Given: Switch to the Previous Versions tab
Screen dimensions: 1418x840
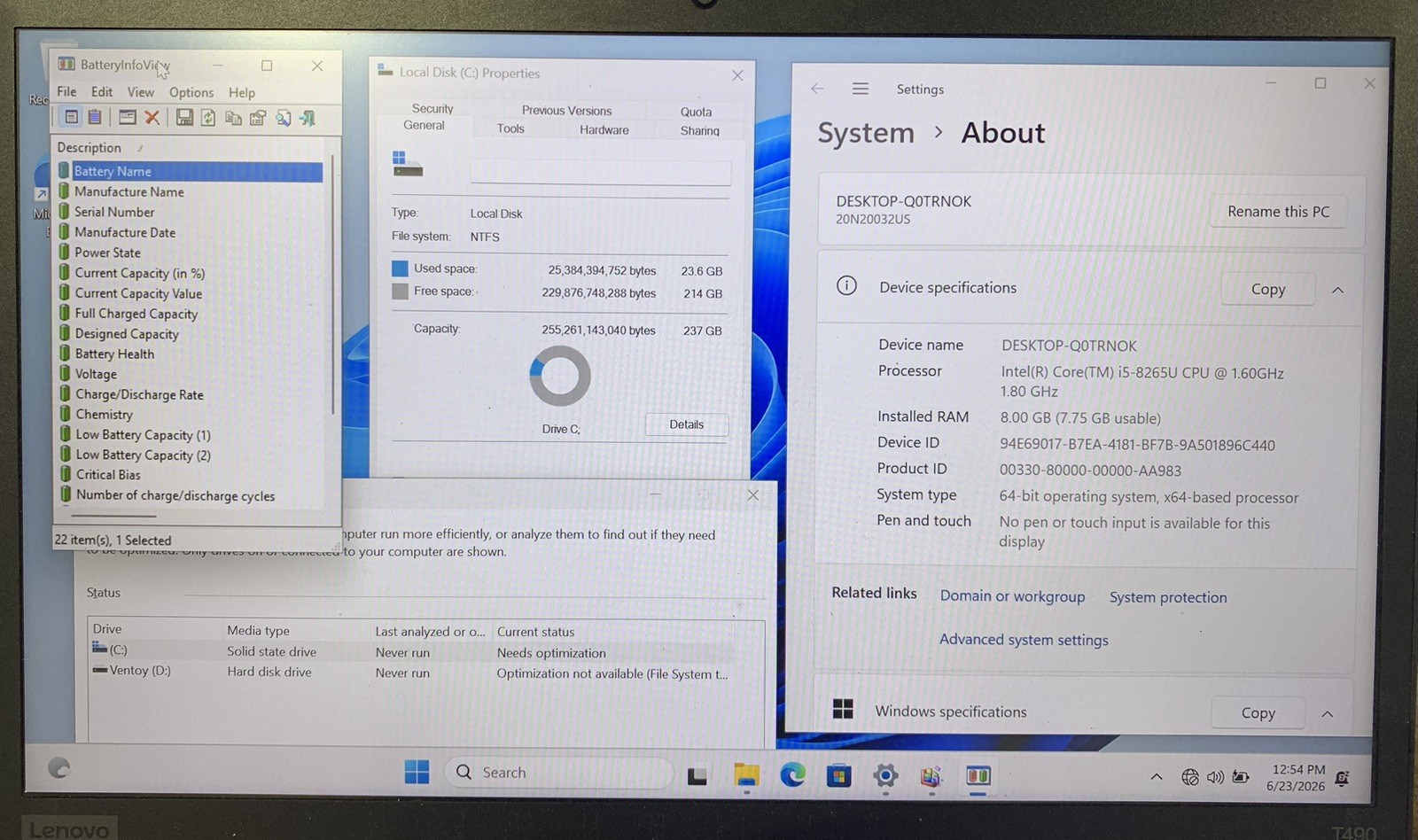Looking at the screenshot, I should point(566,110).
